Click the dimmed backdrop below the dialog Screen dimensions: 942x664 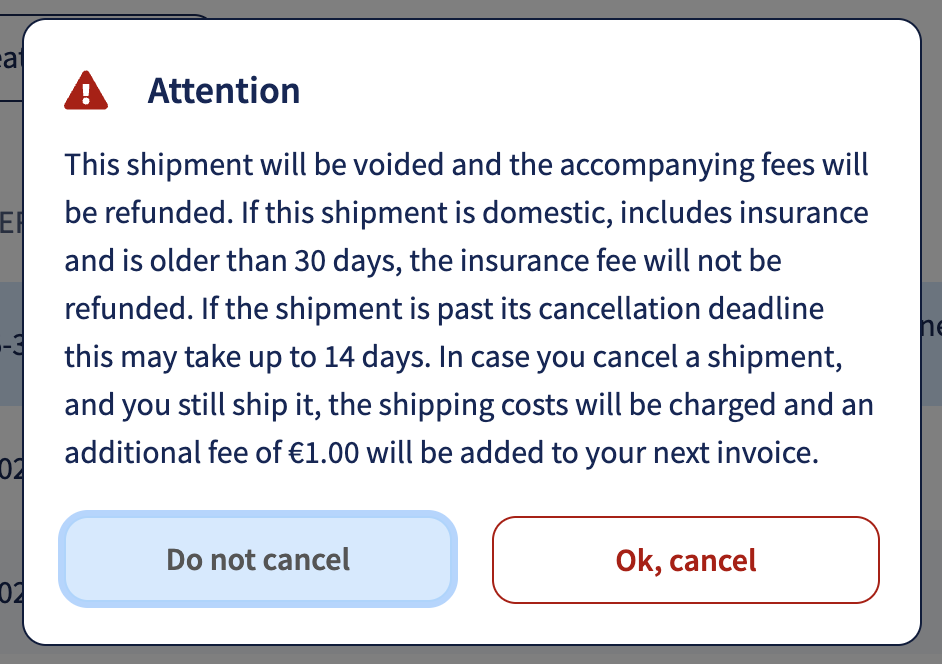(470, 656)
